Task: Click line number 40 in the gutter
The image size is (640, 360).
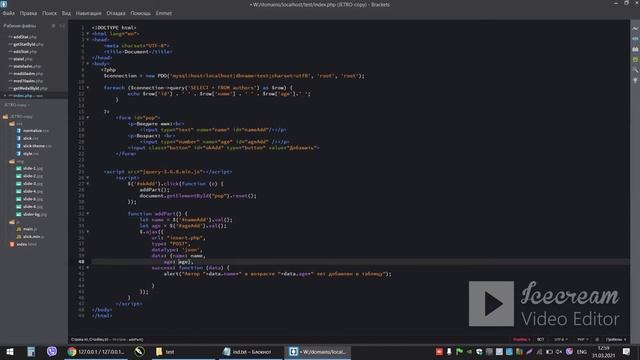Action: (x=81, y=262)
